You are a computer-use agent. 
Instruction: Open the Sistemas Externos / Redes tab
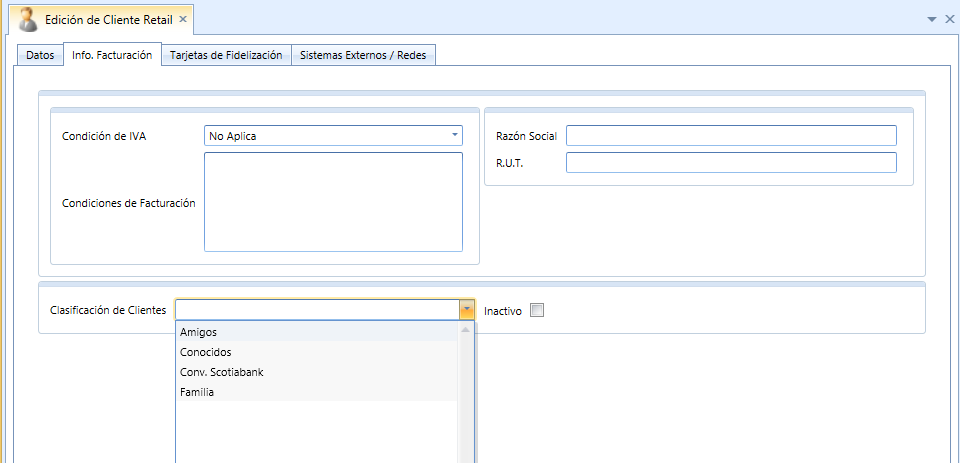point(363,55)
